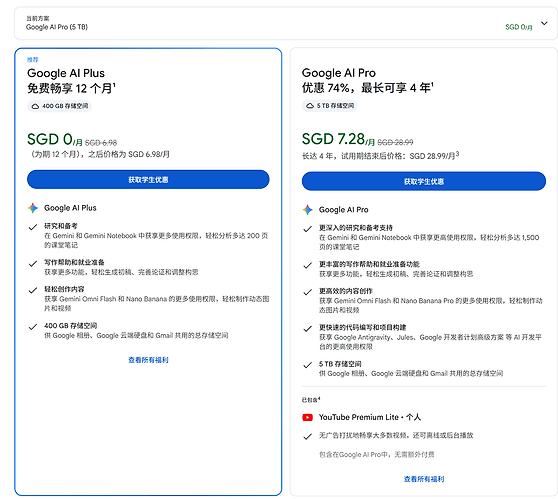The height and width of the screenshot is (499, 558).
Task: Click checkmark beside 更高效的内容创作
Action: coord(307,292)
